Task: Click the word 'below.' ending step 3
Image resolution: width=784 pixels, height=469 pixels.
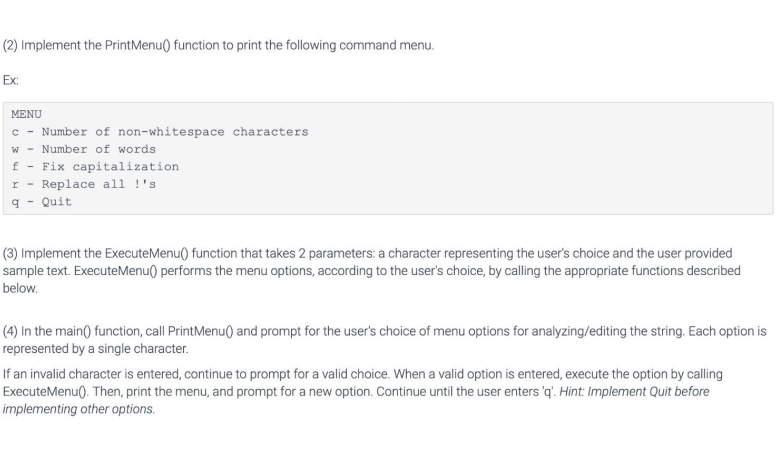Action: pyautogui.click(x=20, y=288)
